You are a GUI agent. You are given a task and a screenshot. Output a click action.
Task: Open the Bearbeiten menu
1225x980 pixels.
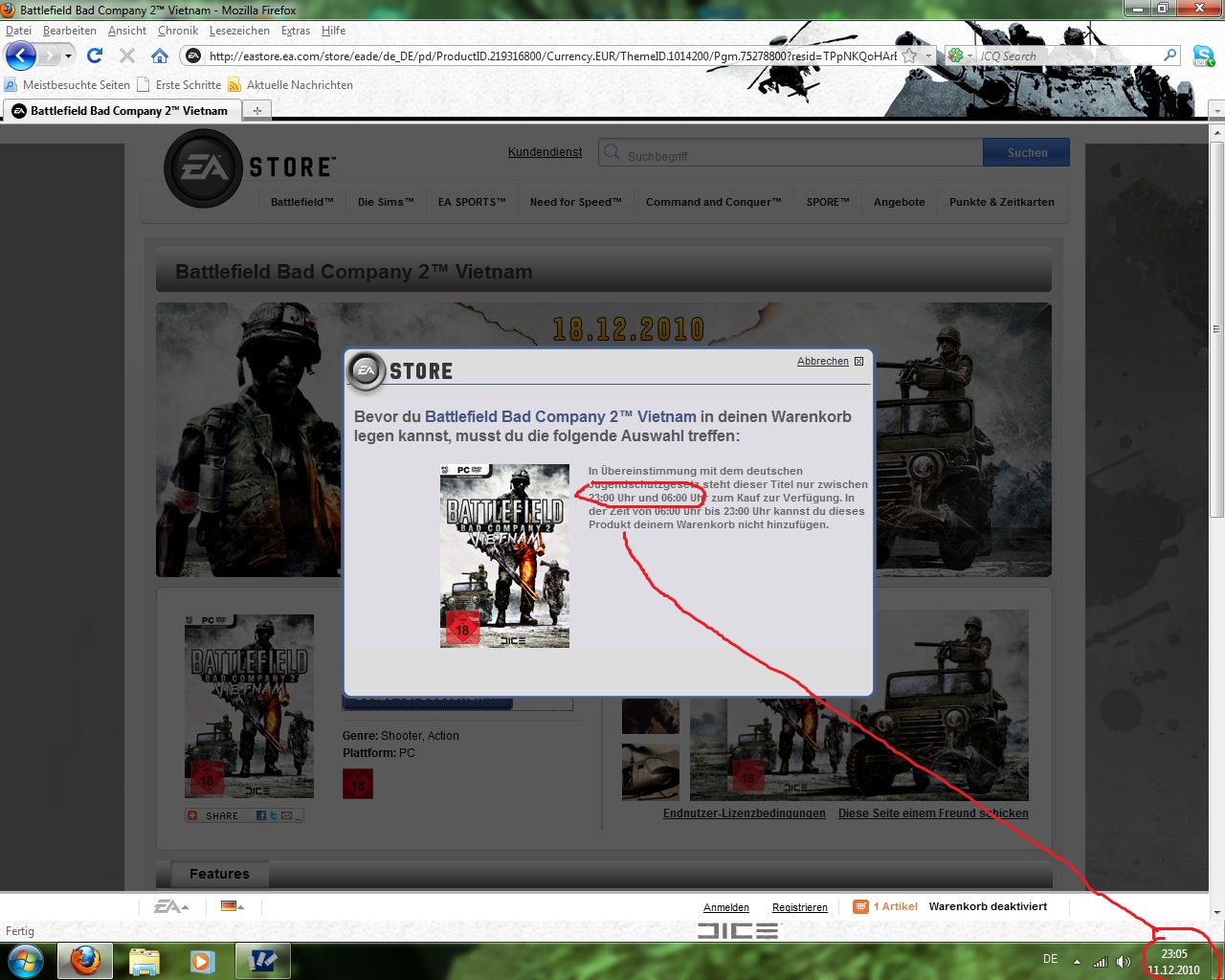coord(69,31)
